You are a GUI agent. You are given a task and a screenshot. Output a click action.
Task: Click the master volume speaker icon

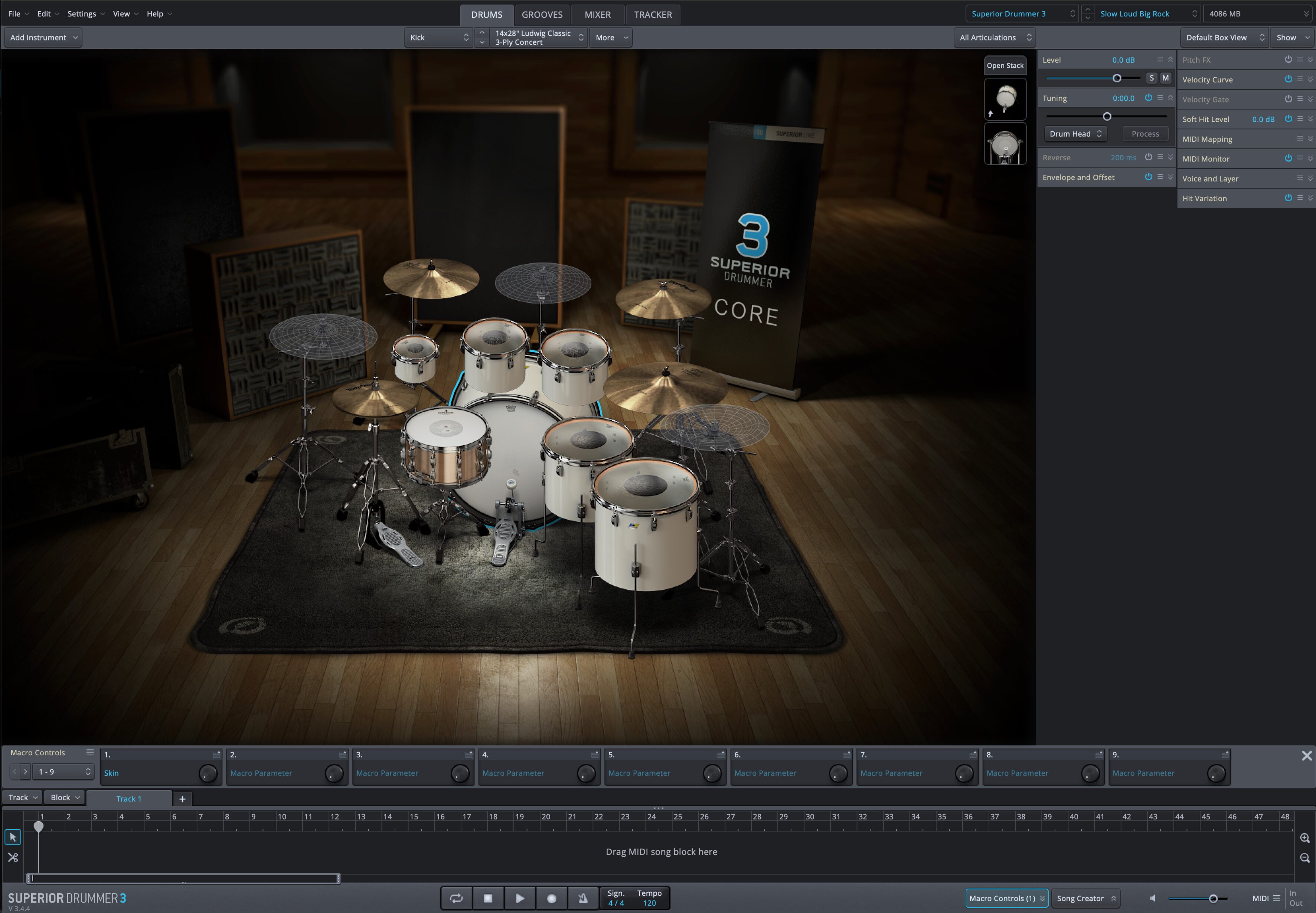pyautogui.click(x=1153, y=898)
